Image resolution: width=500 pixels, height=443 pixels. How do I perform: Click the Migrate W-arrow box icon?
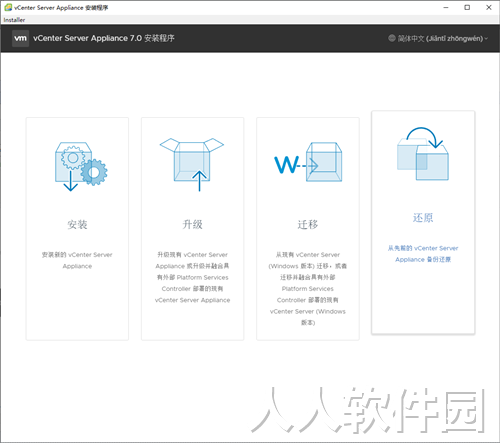coord(308,162)
